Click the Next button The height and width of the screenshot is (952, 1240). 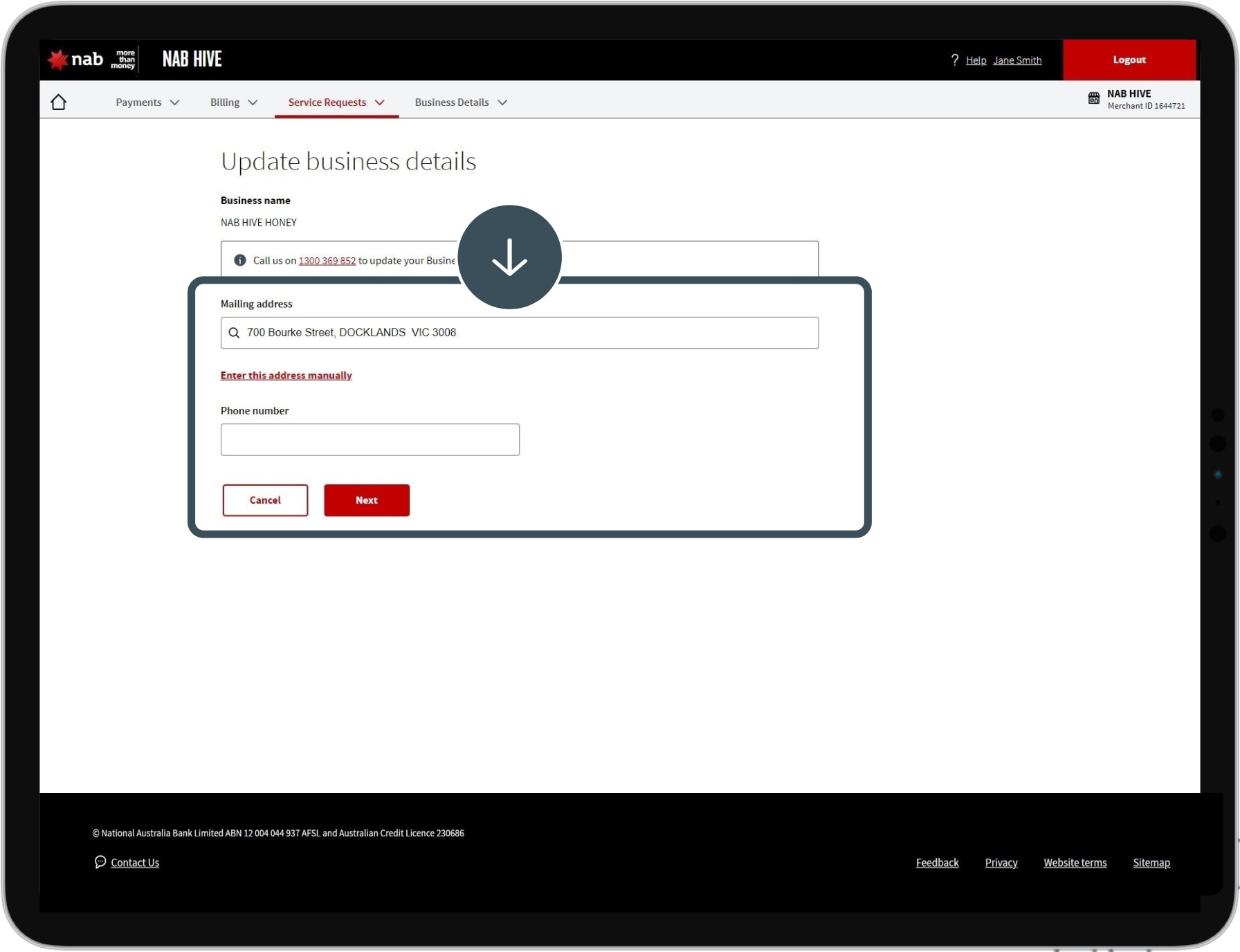click(x=367, y=500)
